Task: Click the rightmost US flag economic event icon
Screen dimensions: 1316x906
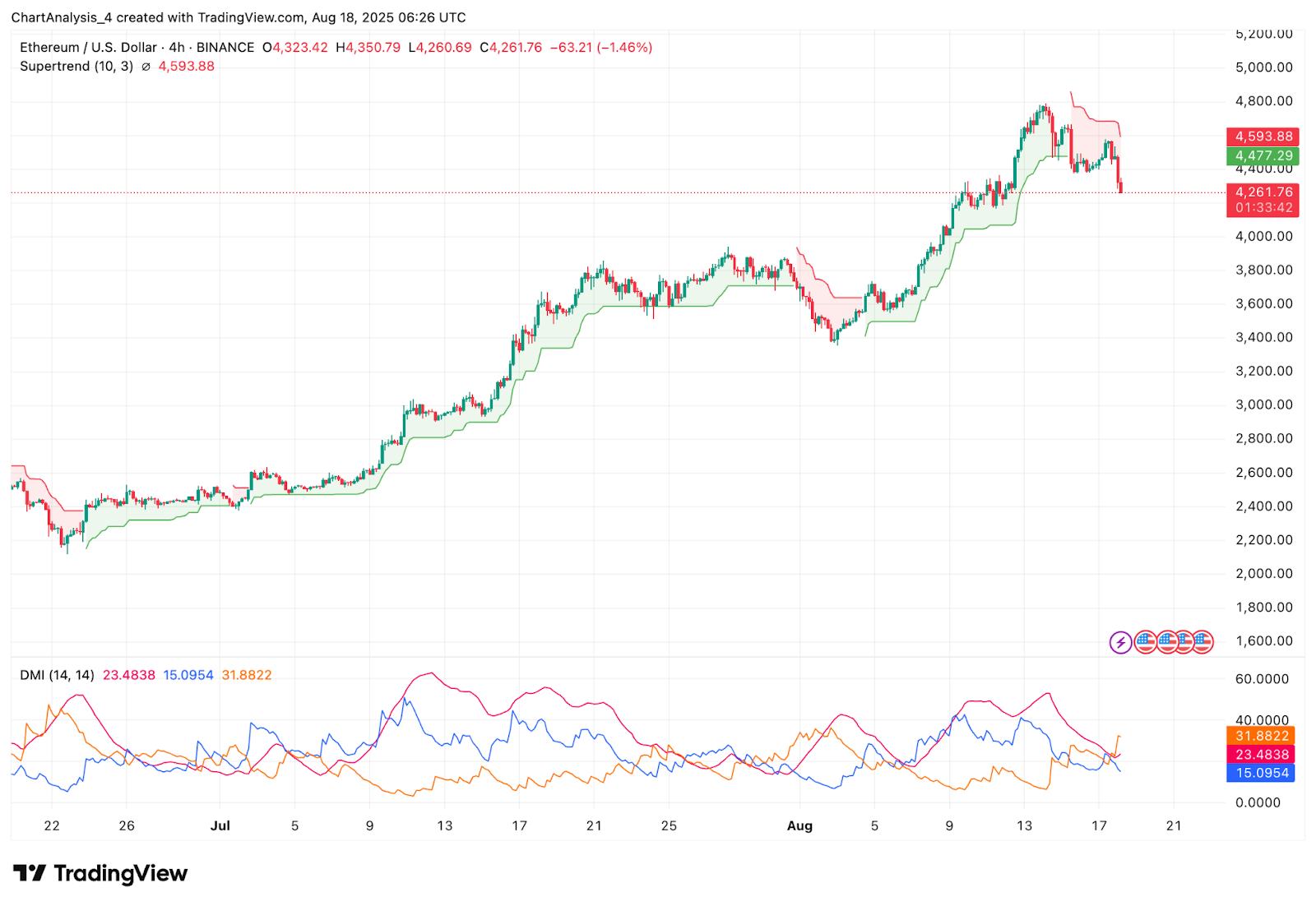Action: [x=1202, y=642]
